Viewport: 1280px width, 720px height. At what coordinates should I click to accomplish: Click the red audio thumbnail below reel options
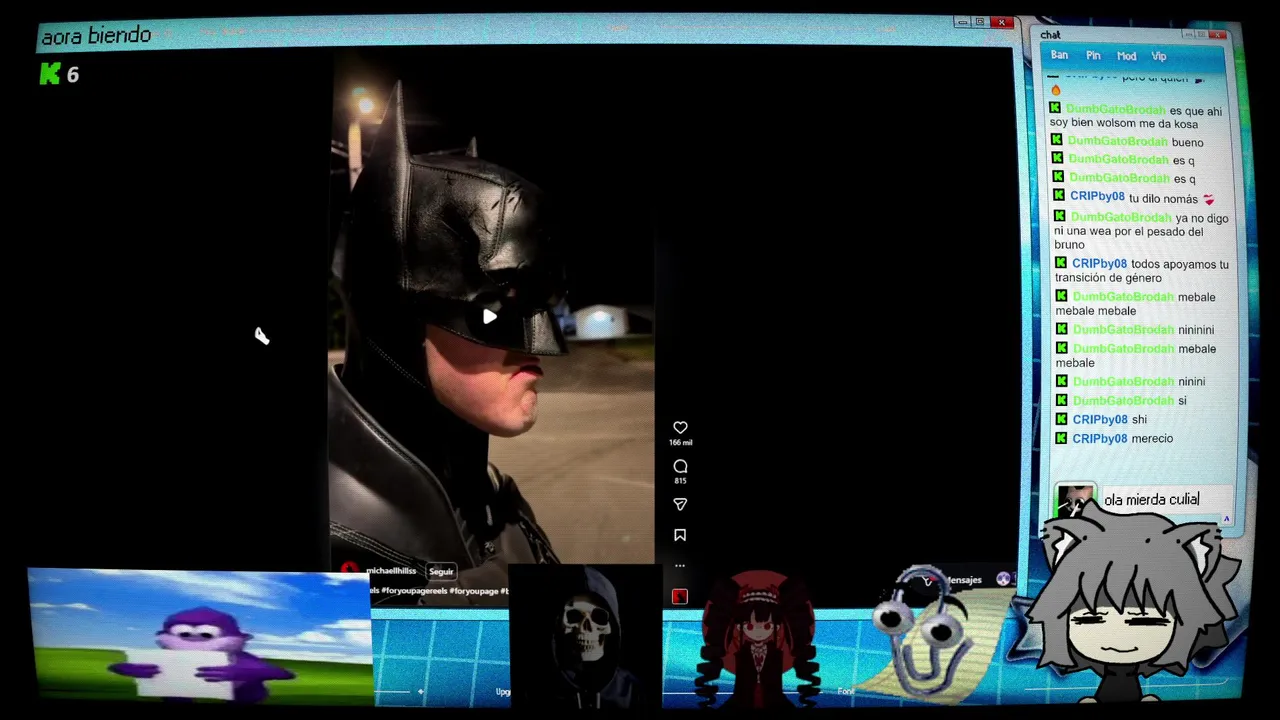point(680,597)
